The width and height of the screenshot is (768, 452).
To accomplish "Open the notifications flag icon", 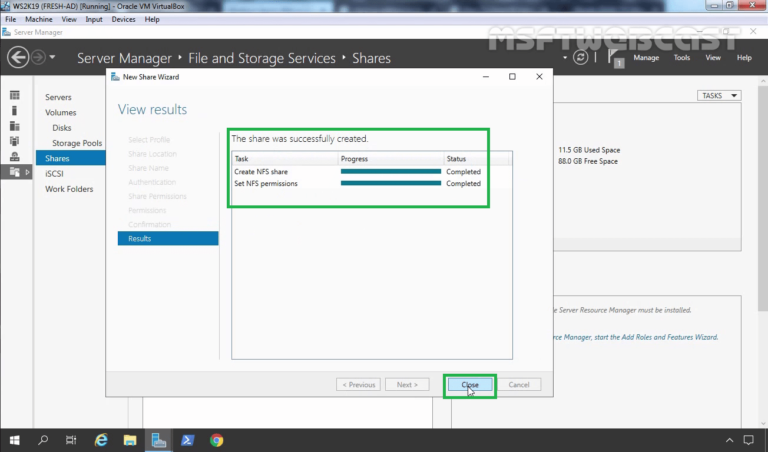I will pos(615,58).
